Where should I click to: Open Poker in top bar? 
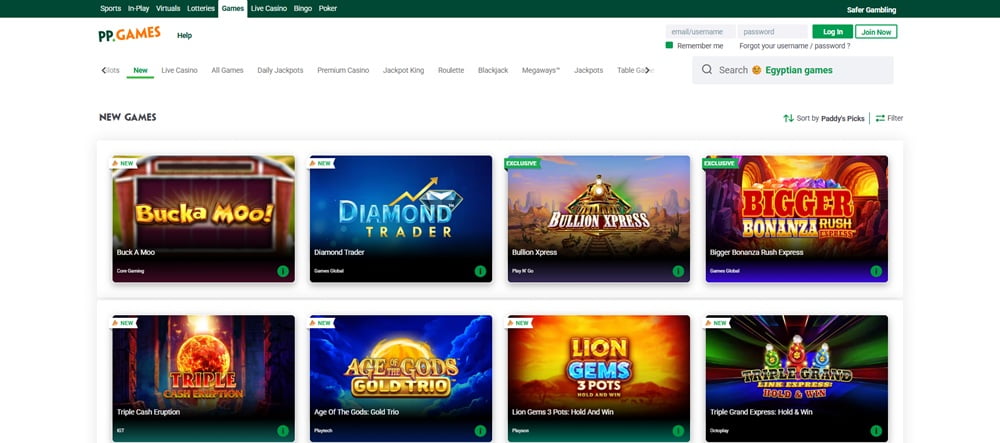[x=328, y=9]
